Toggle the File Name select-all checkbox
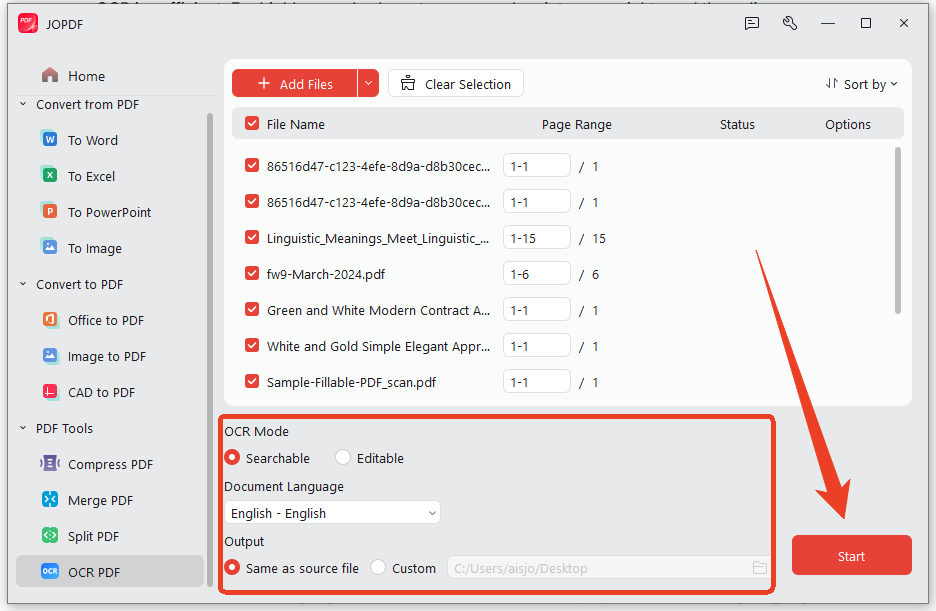 (x=252, y=124)
